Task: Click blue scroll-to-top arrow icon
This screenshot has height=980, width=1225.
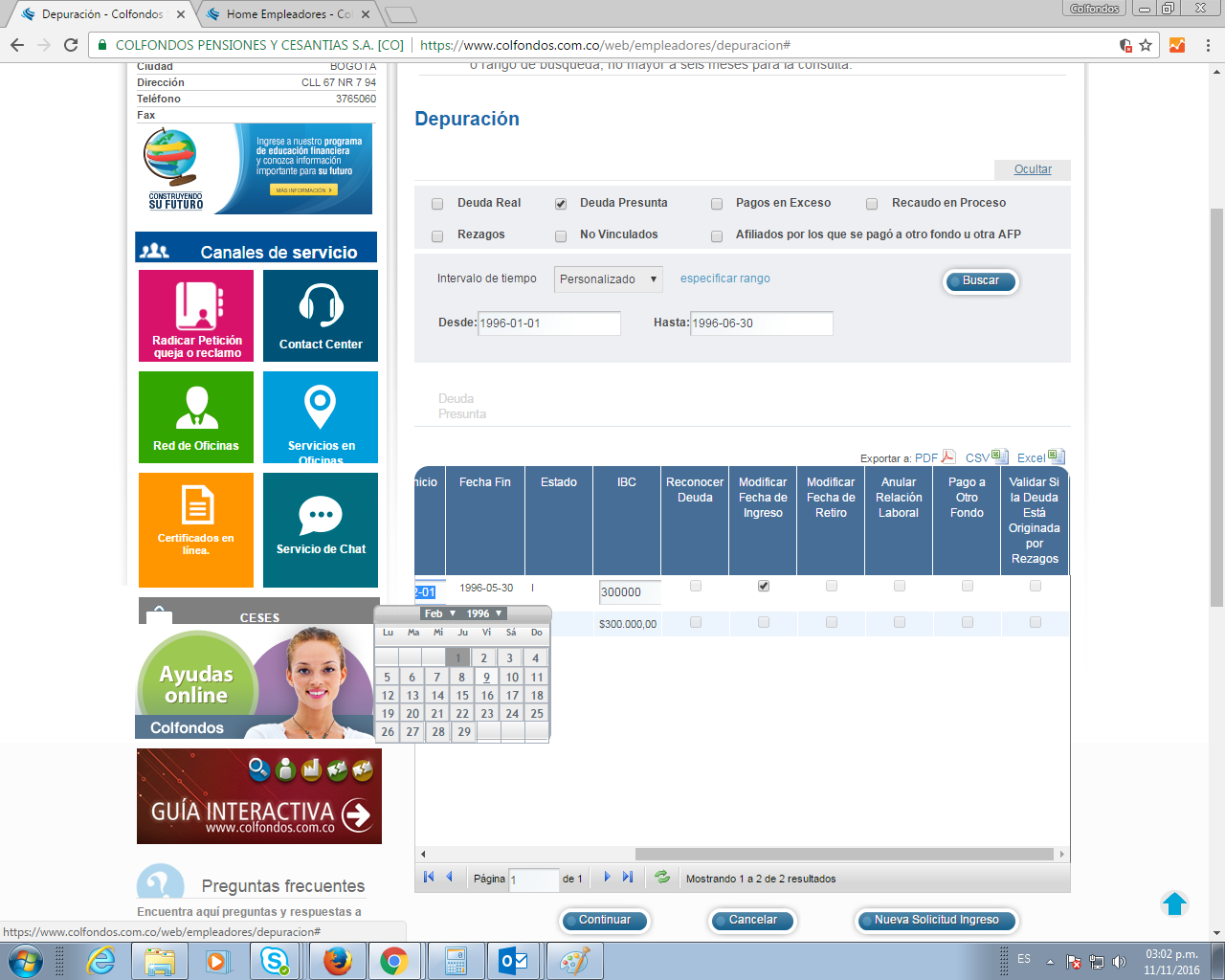Action: (1174, 903)
